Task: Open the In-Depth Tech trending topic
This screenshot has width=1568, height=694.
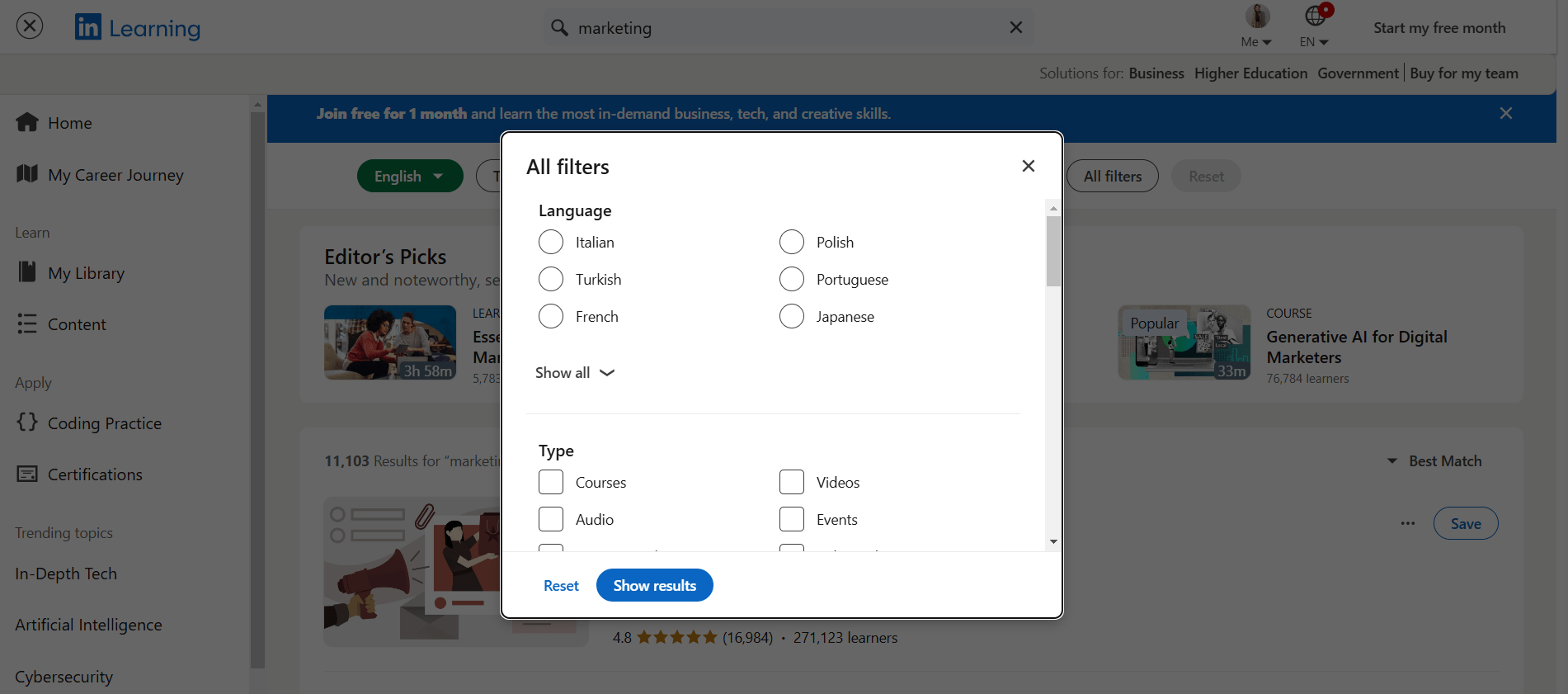Action: [x=66, y=574]
